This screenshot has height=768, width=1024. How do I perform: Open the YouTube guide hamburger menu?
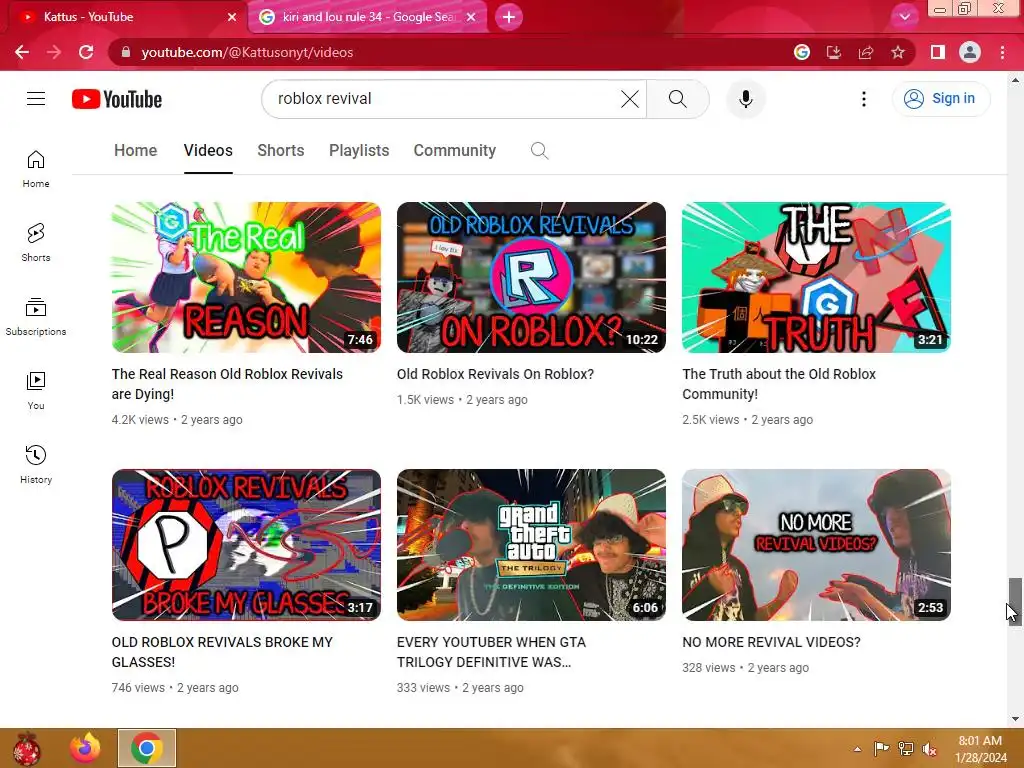pos(36,99)
